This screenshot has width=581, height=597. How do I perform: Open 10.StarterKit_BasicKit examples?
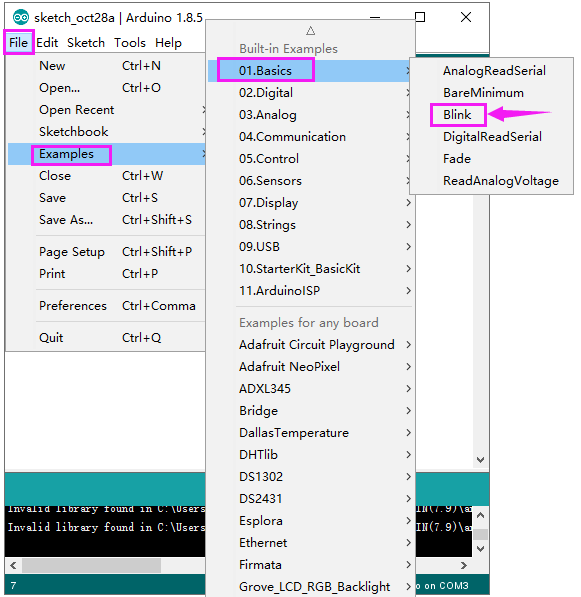(x=310, y=269)
